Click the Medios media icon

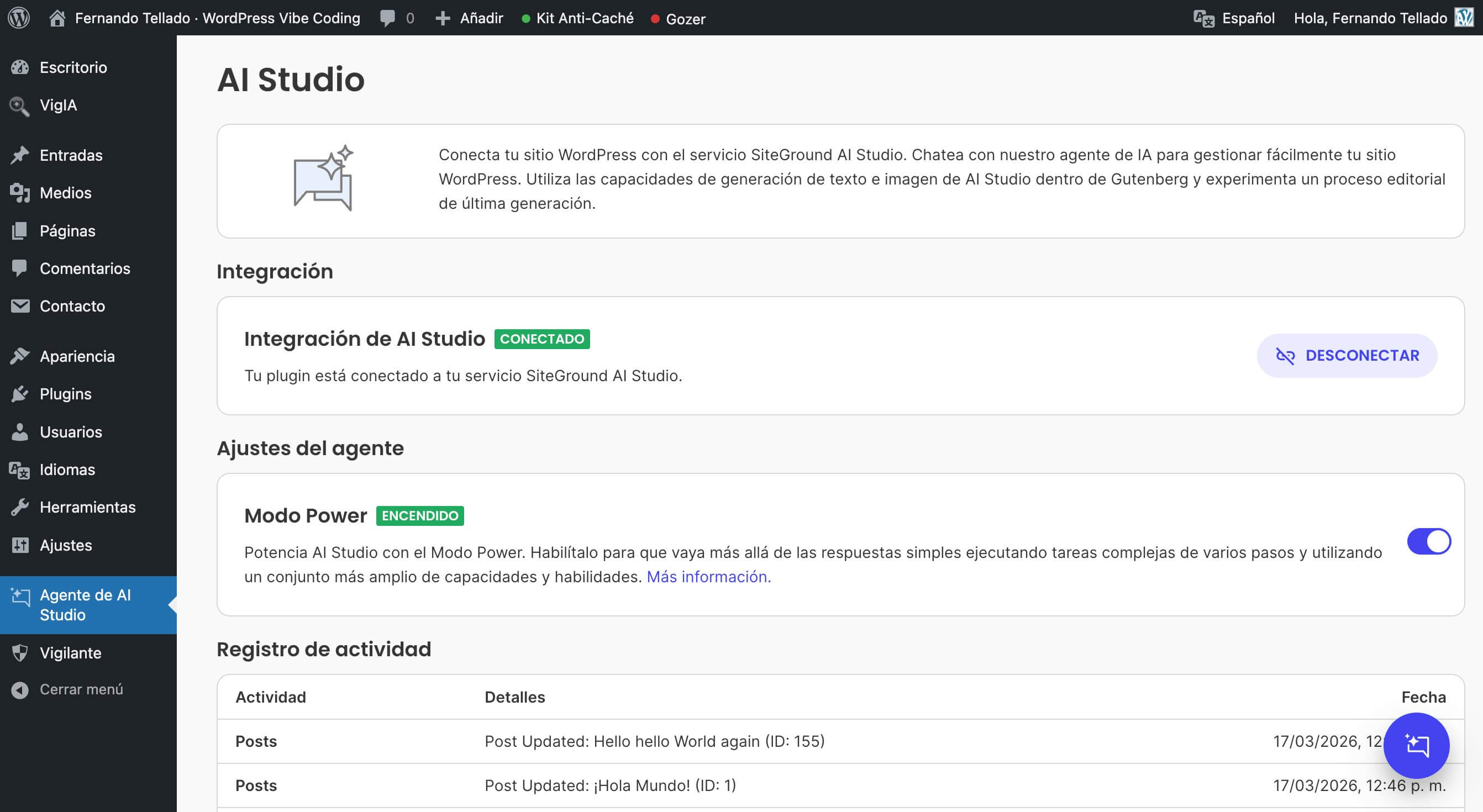coord(19,193)
